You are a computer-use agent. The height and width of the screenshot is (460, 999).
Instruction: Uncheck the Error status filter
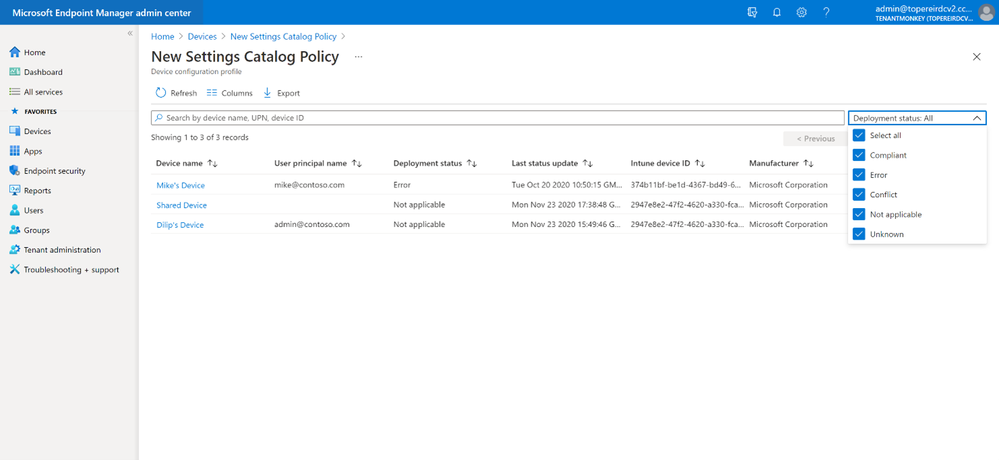pyautogui.click(x=859, y=175)
